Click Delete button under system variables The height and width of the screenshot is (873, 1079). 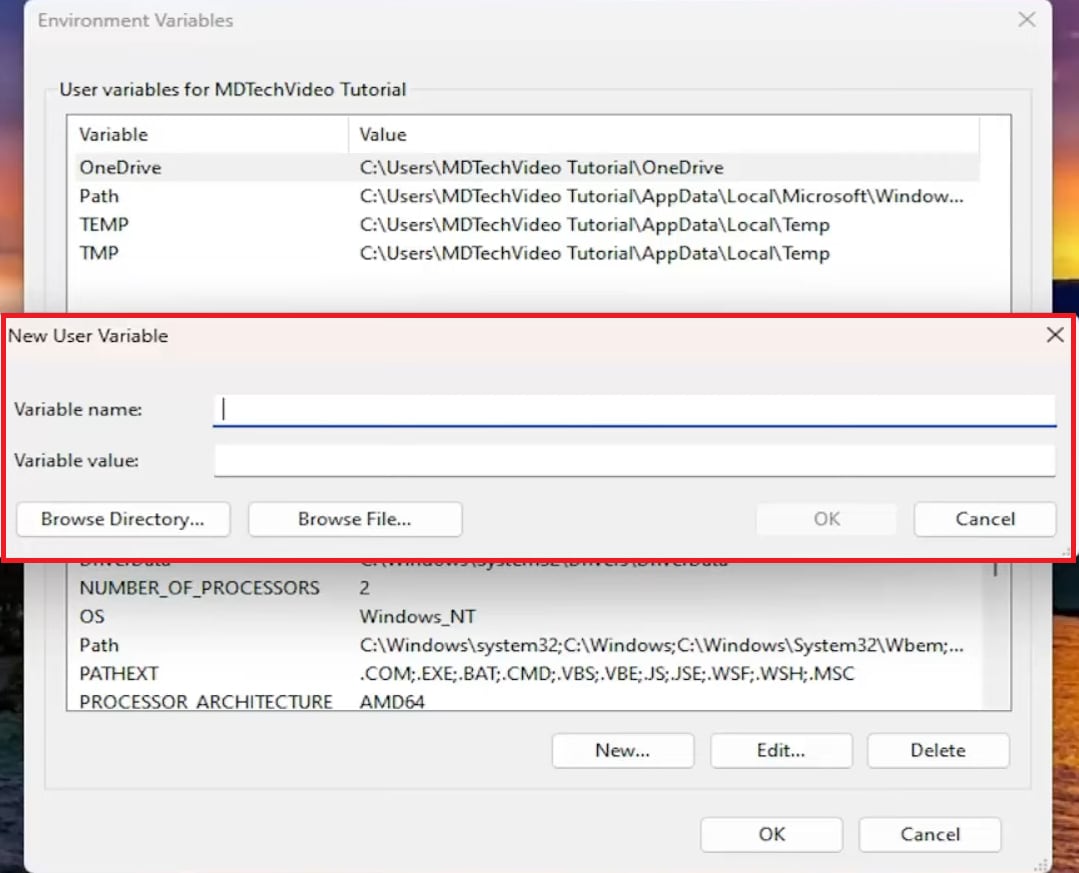[938, 751]
